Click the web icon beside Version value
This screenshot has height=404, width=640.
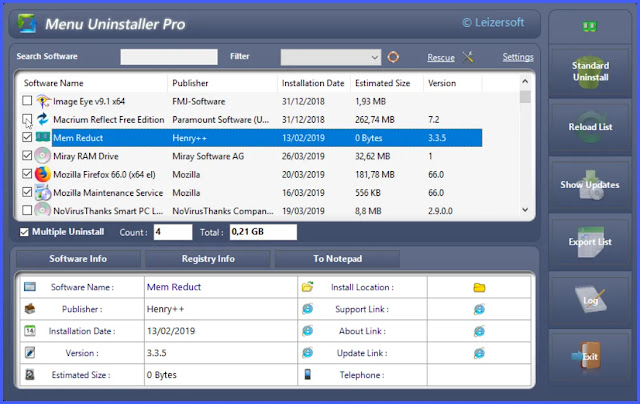coord(307,353)
